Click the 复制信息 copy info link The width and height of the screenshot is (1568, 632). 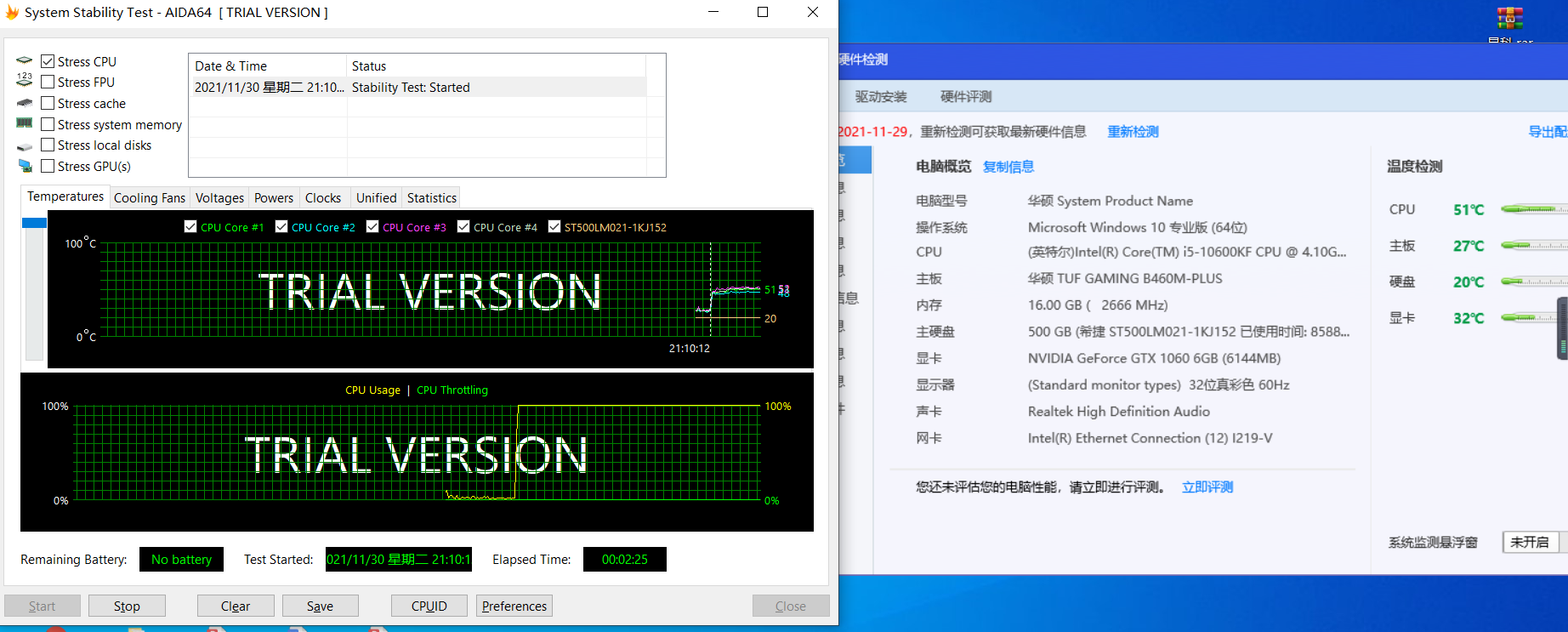click(1008, 167)
